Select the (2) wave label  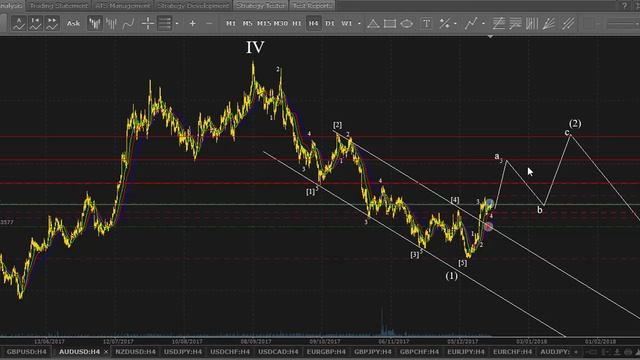(x=575, y=123)
